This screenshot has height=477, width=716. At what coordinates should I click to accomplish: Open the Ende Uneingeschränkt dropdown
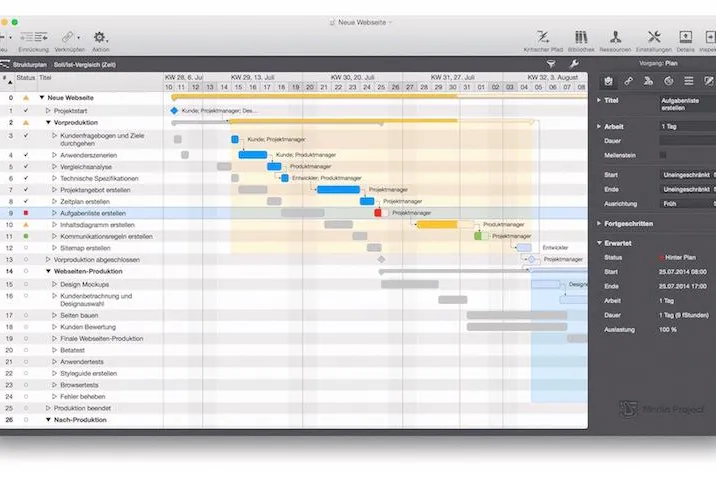pyautogui.click(x=687, y=189)
